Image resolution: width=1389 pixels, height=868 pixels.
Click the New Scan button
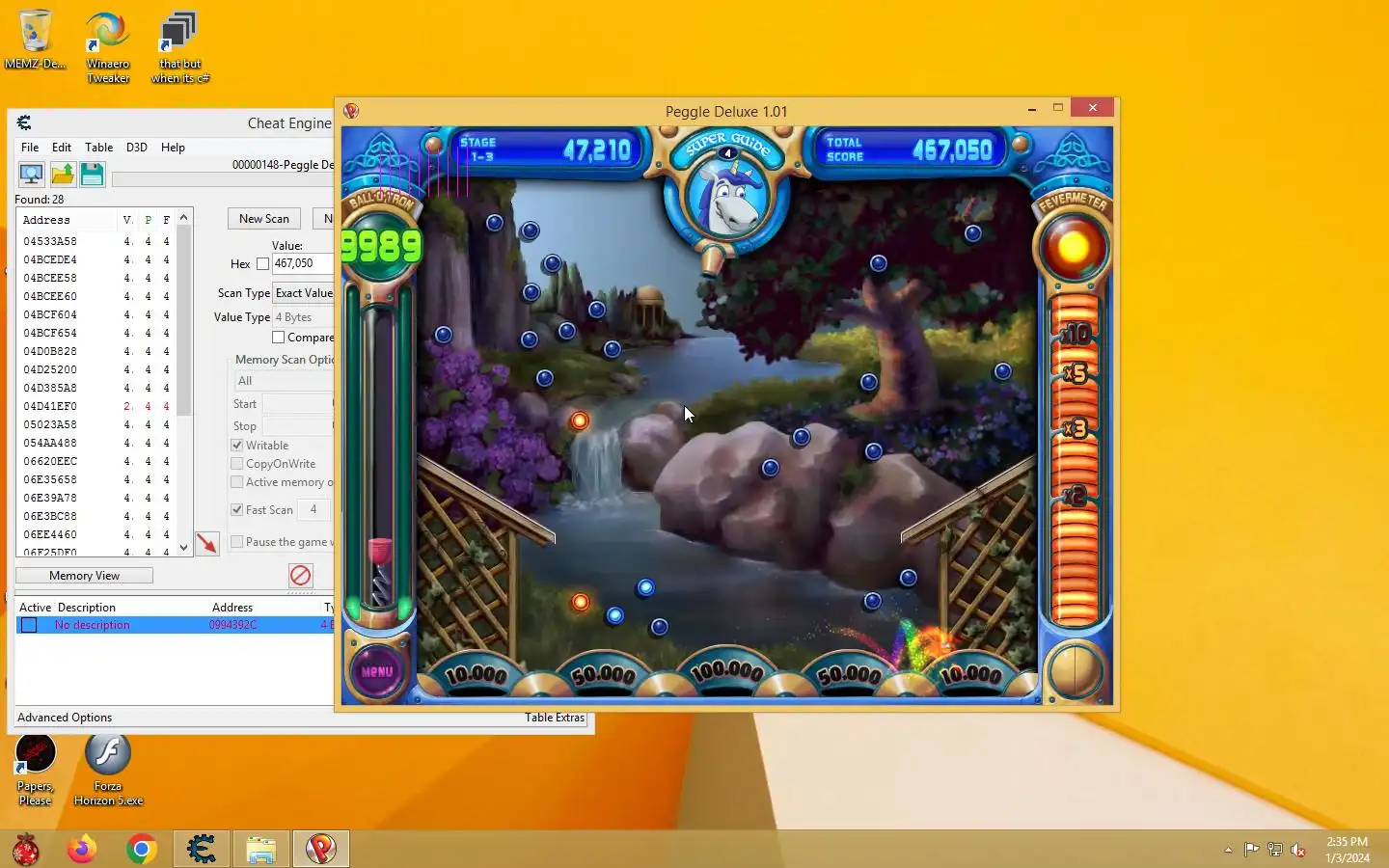coord(264,219)
